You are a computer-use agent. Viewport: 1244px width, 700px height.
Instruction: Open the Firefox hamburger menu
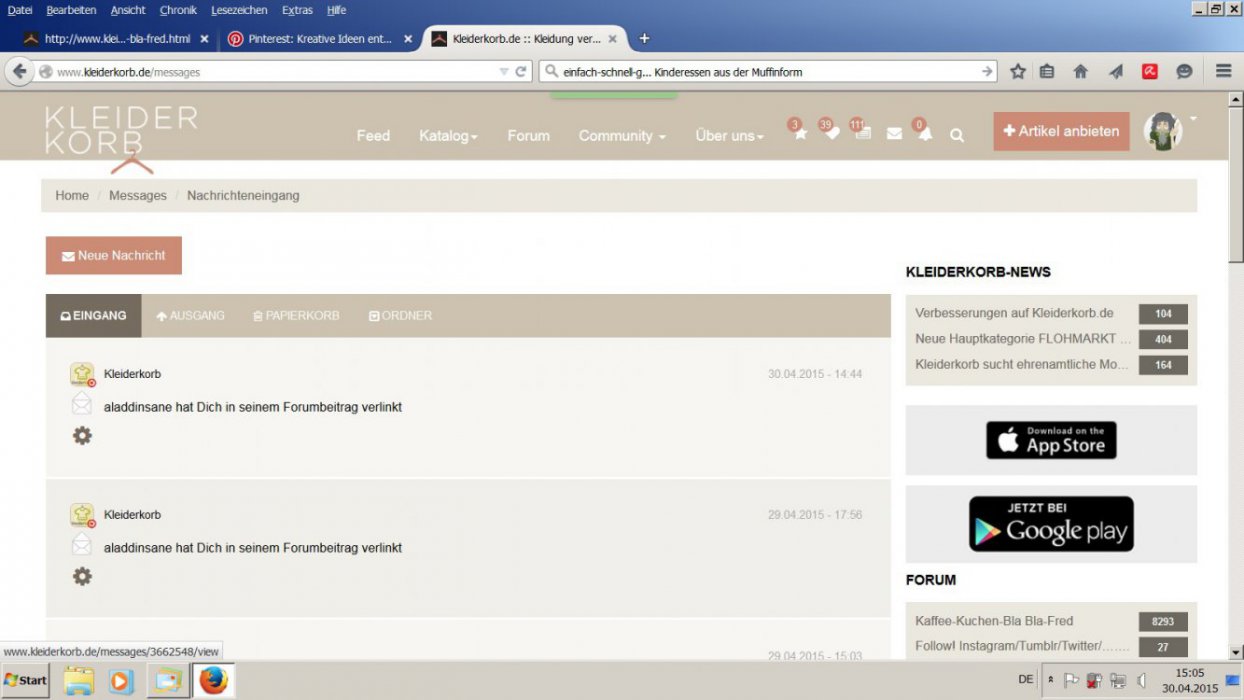pos(1223,71)
